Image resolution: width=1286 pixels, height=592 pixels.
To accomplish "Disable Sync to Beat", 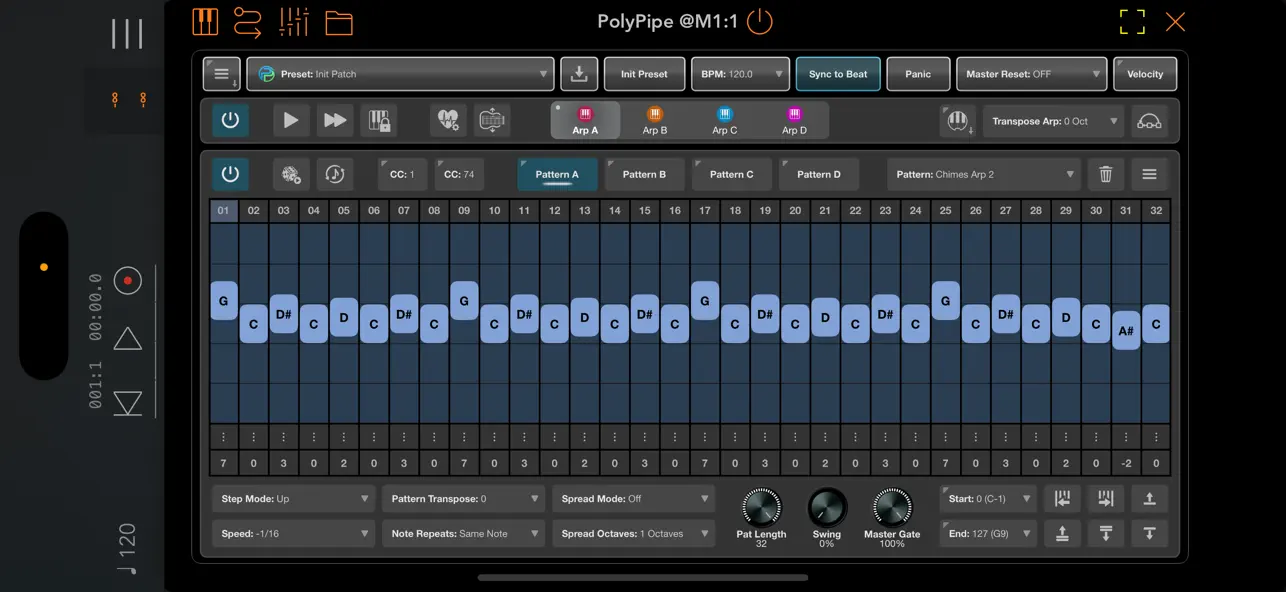I will (x=838, y=73).
